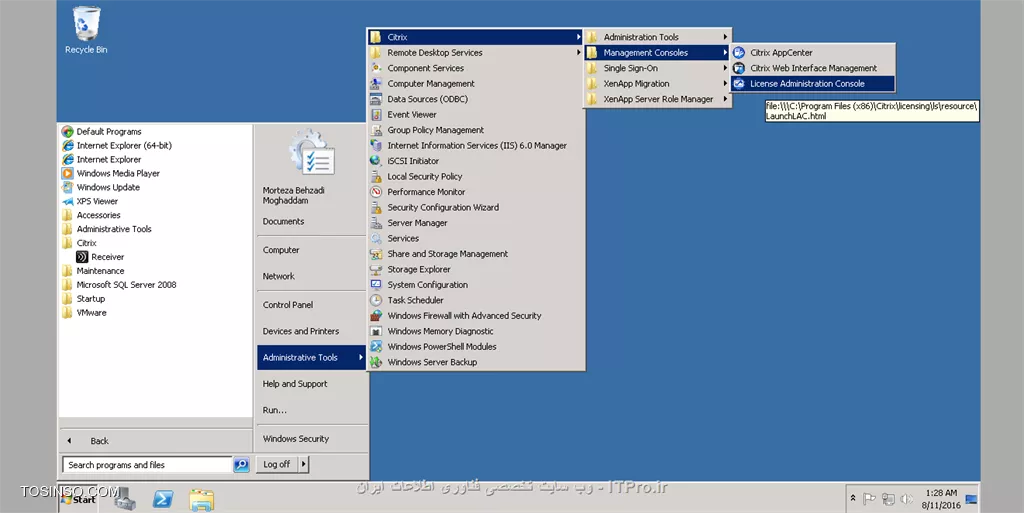
Task: Open the Recycle Bin desktop icon
Action: click(86, 30)
